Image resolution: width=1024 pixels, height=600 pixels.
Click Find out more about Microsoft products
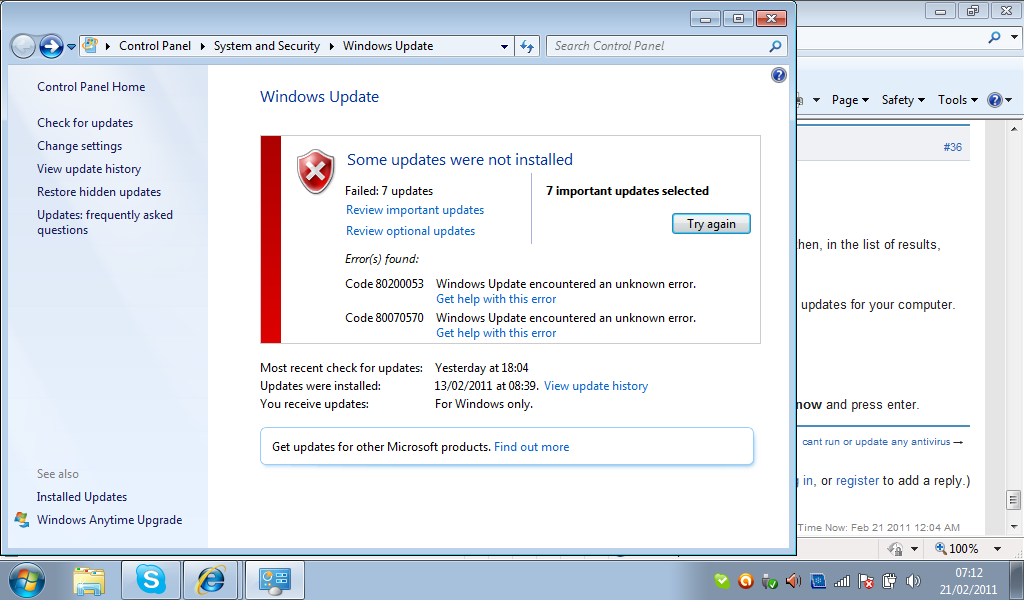532,447
